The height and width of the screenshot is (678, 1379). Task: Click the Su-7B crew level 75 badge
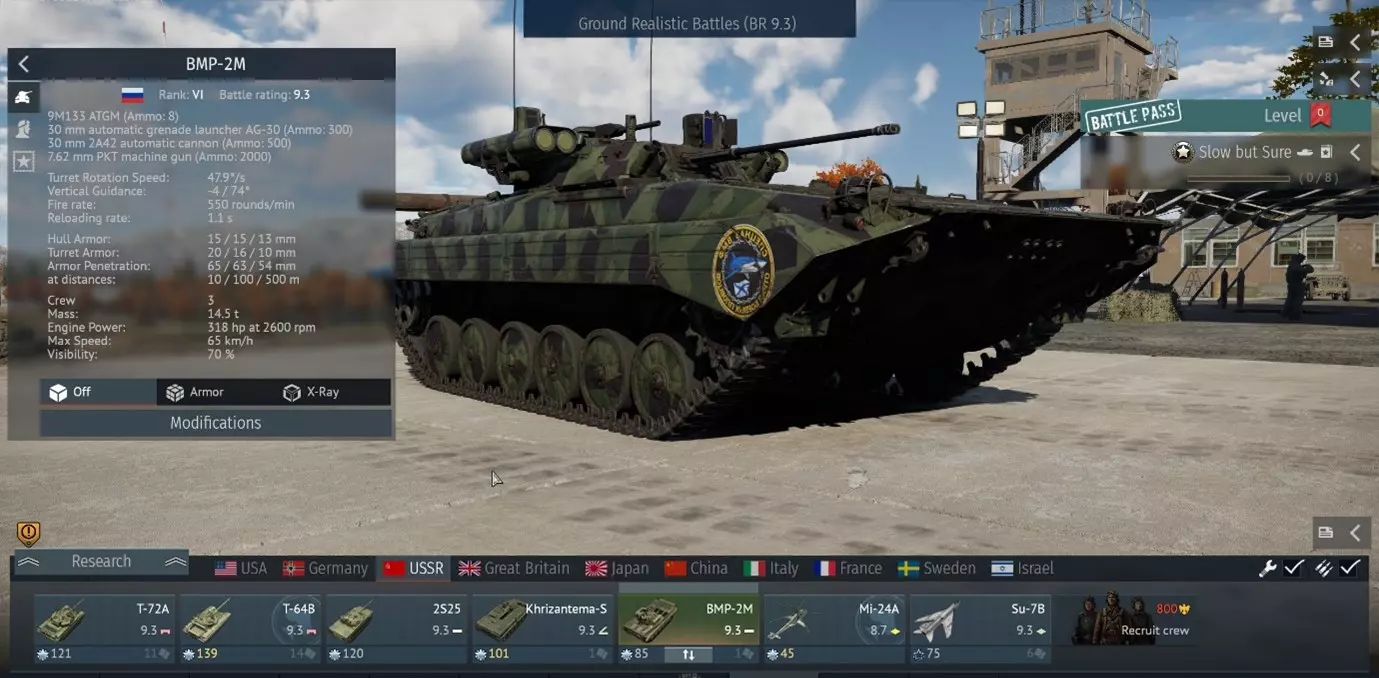tap(928, 654)
